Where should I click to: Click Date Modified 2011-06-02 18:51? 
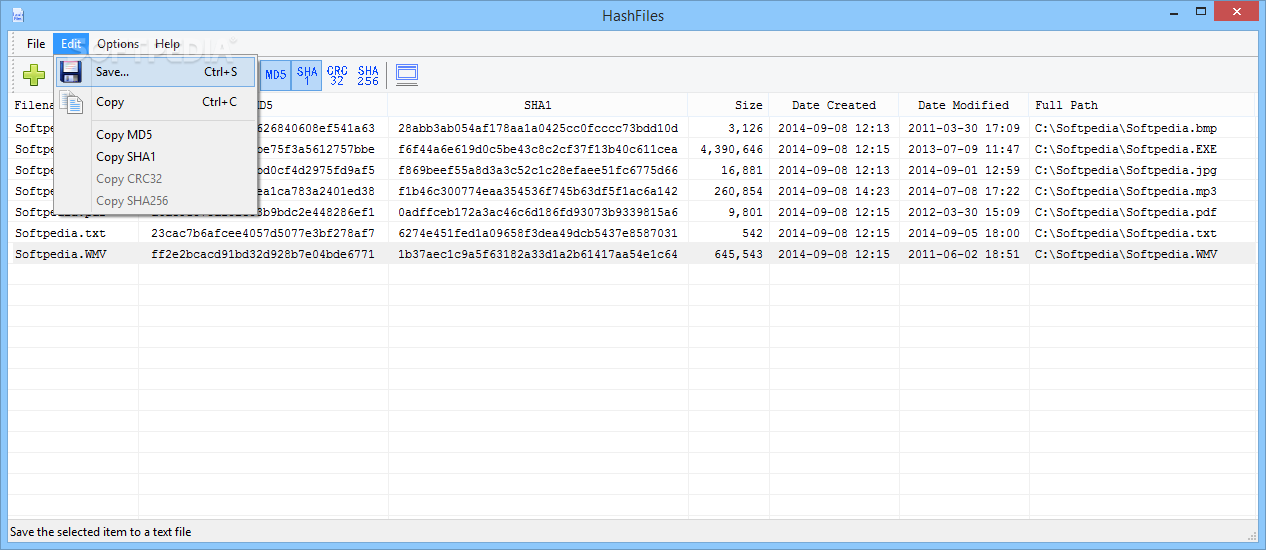(964, 254)
